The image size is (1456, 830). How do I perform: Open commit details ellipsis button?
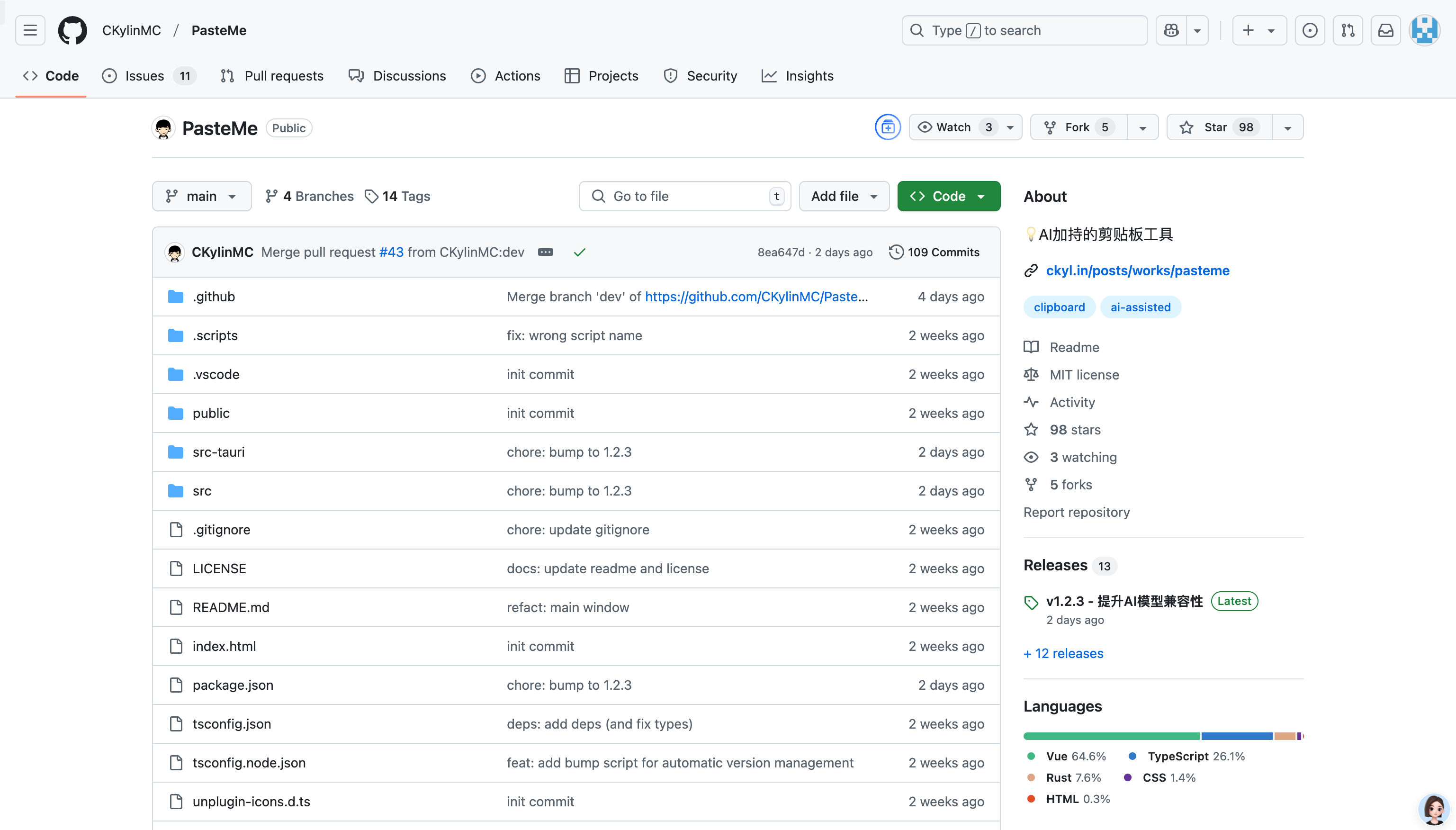point(545,252)
